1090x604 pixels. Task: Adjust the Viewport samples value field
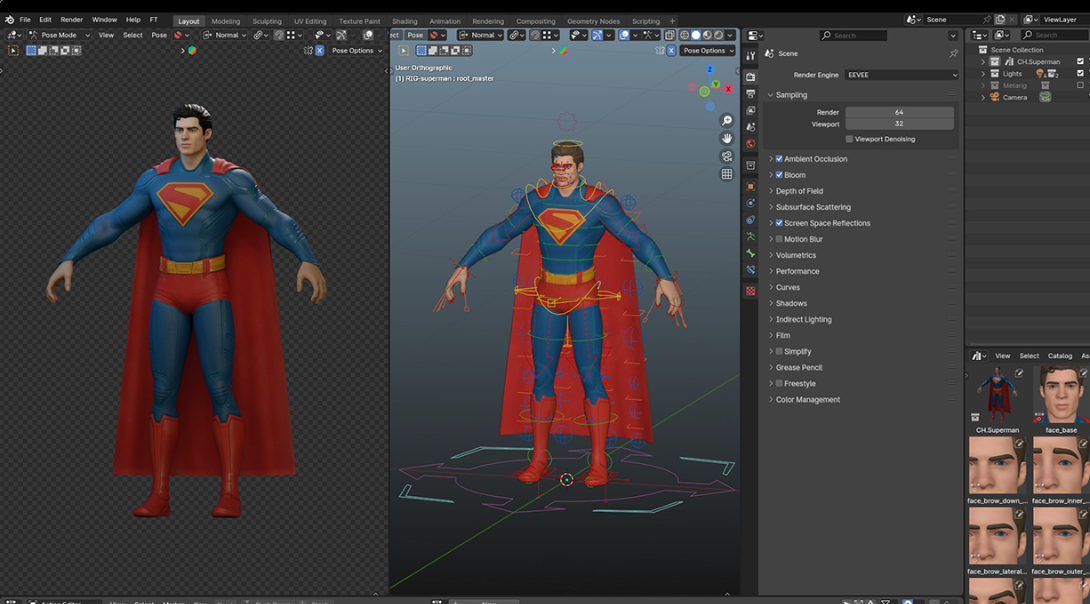click(x=900, y=124)
